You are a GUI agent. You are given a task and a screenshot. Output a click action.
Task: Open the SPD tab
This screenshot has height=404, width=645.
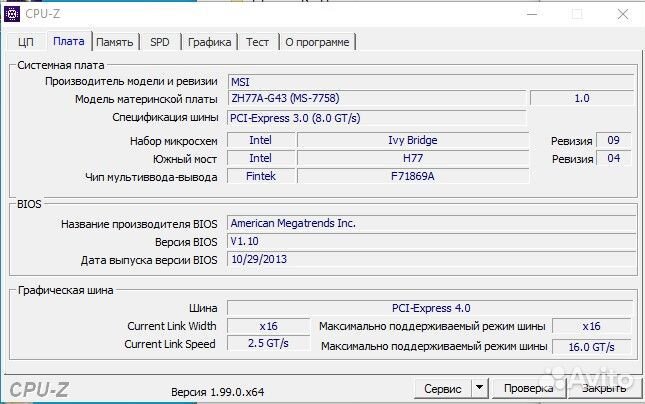pyautogui.click(x=160, y=42)
